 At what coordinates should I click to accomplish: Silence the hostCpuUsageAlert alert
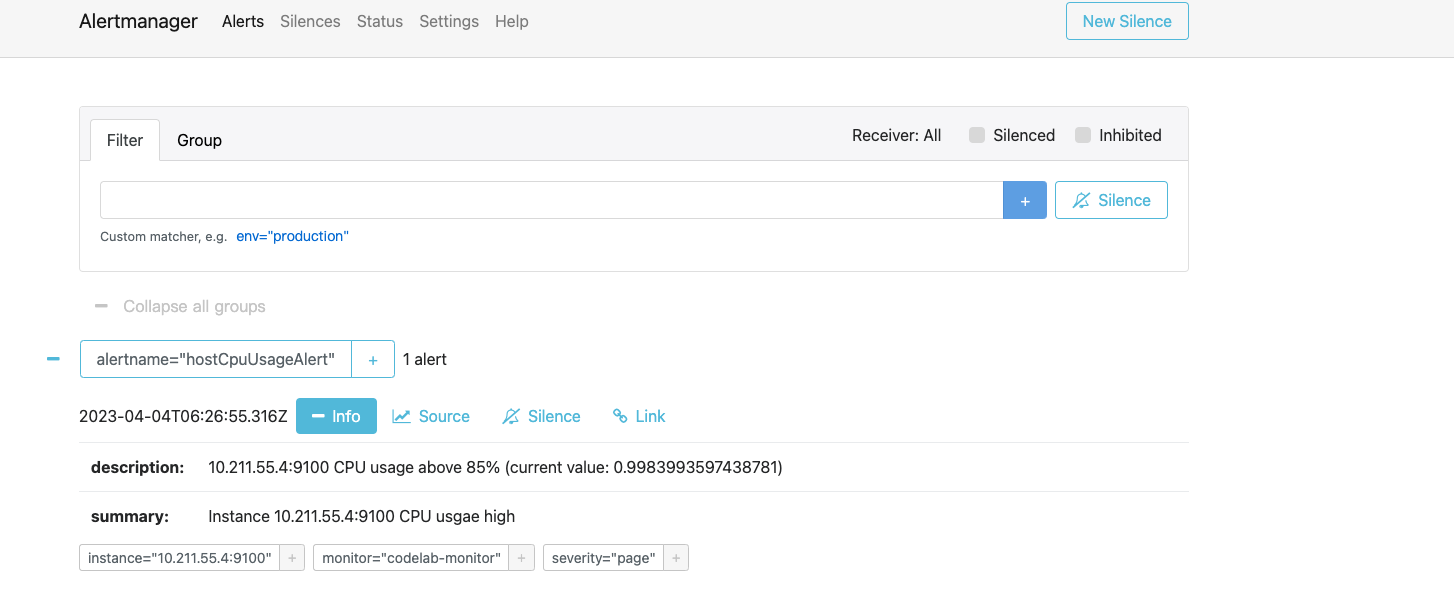point(541,416)
